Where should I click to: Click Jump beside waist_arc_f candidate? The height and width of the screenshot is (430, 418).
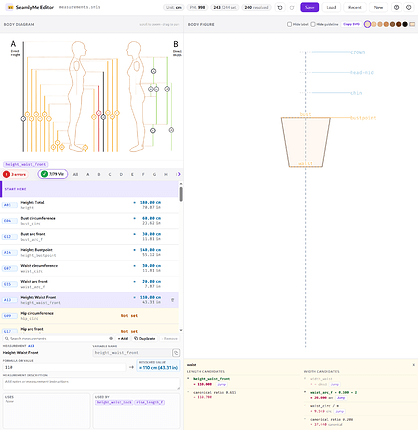(x=341, y=398)
